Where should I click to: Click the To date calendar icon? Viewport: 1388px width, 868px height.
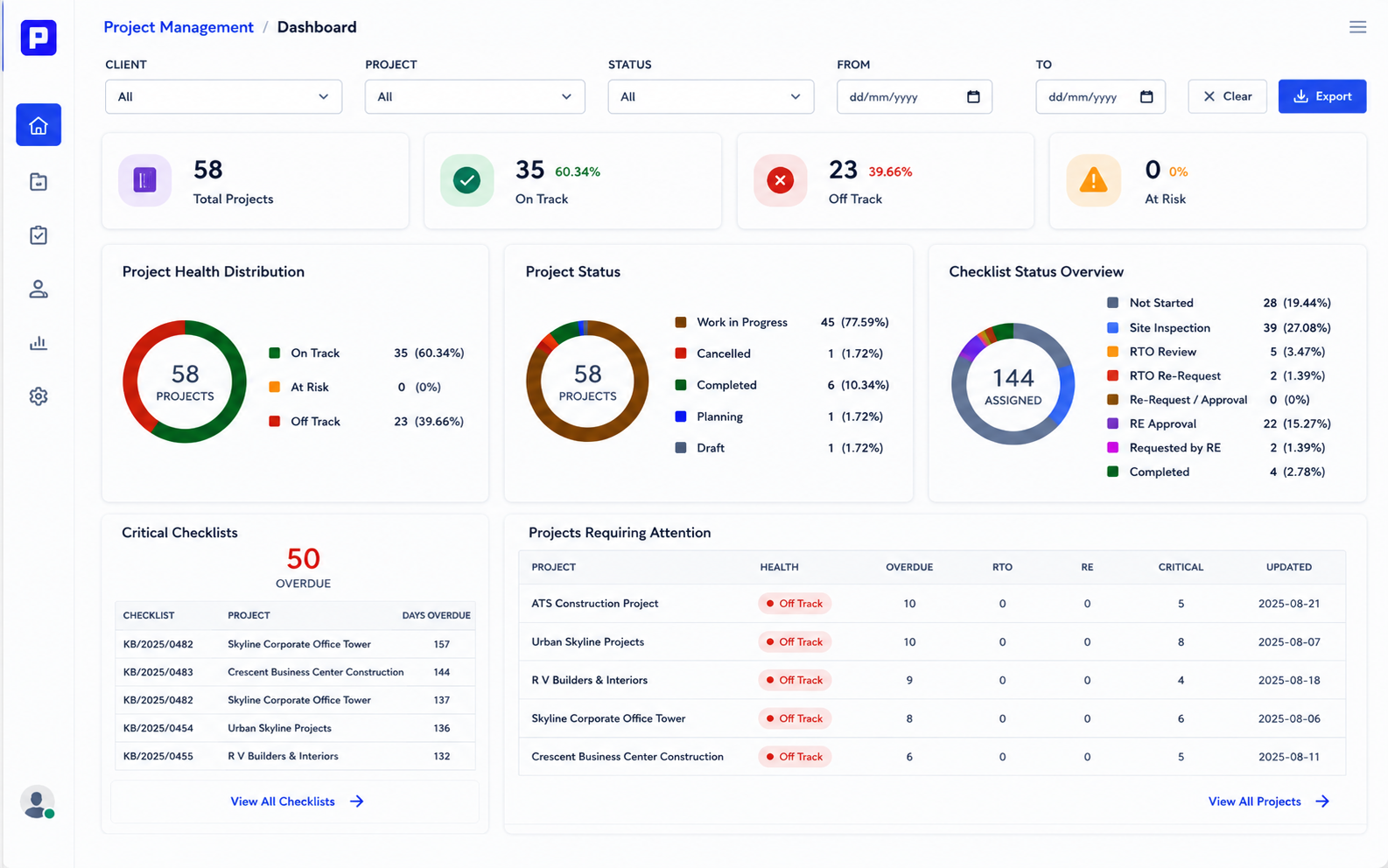[1146, 96]
